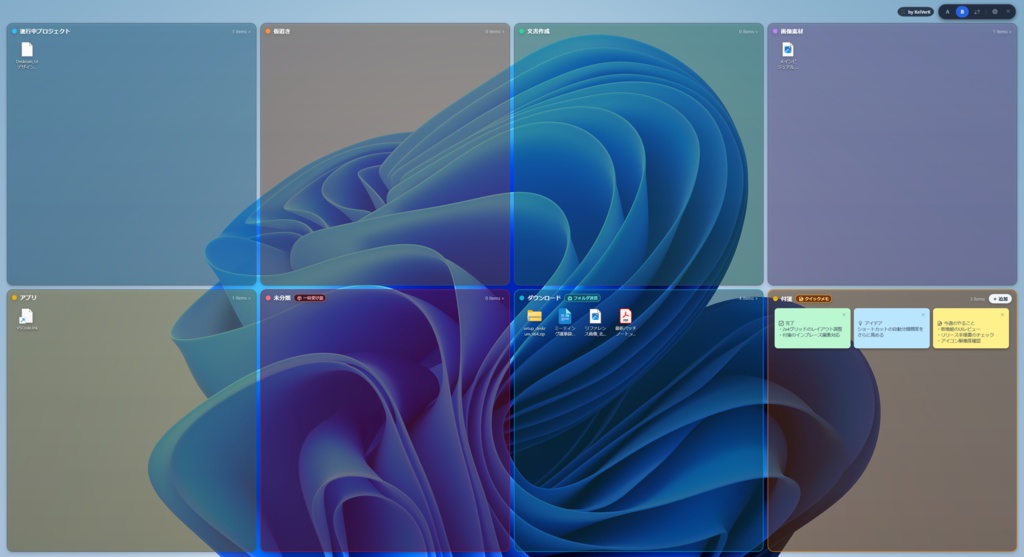
Task: Click the yellow dot of 付箋 panel
Action: click(x=775, y=298)
